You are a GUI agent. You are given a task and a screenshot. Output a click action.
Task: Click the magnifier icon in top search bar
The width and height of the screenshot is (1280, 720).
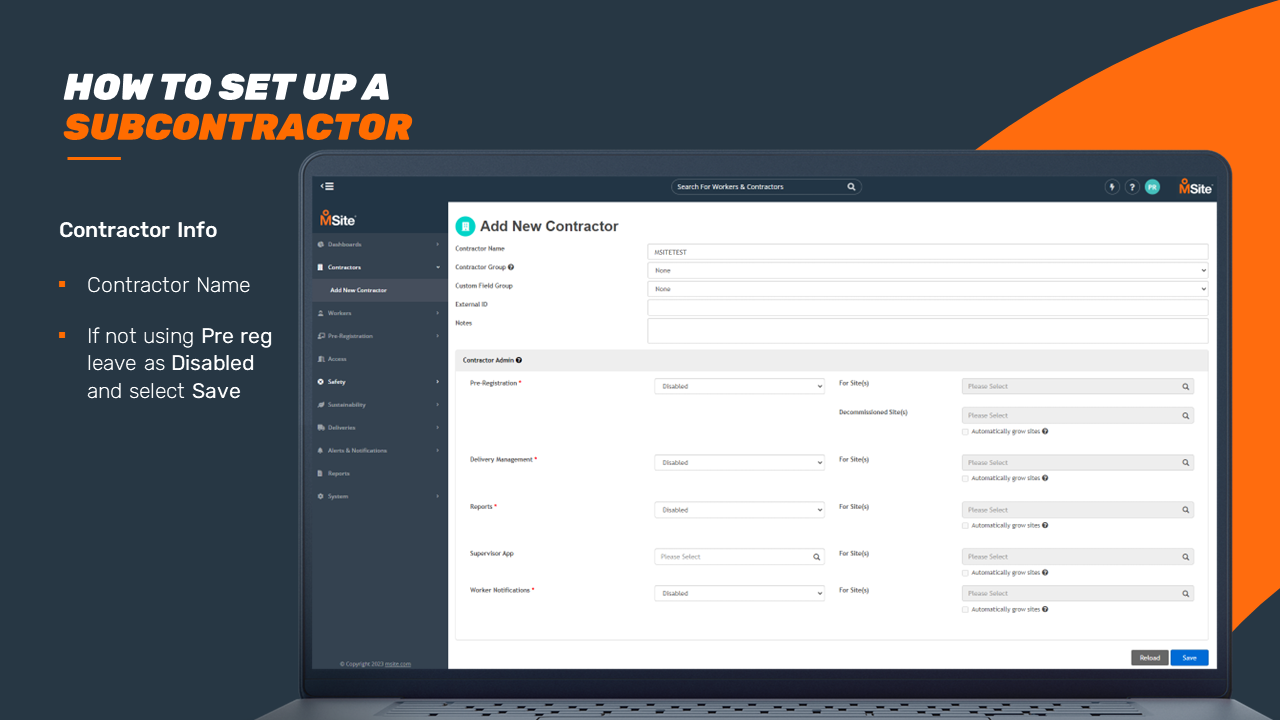[x=851, y=187]
